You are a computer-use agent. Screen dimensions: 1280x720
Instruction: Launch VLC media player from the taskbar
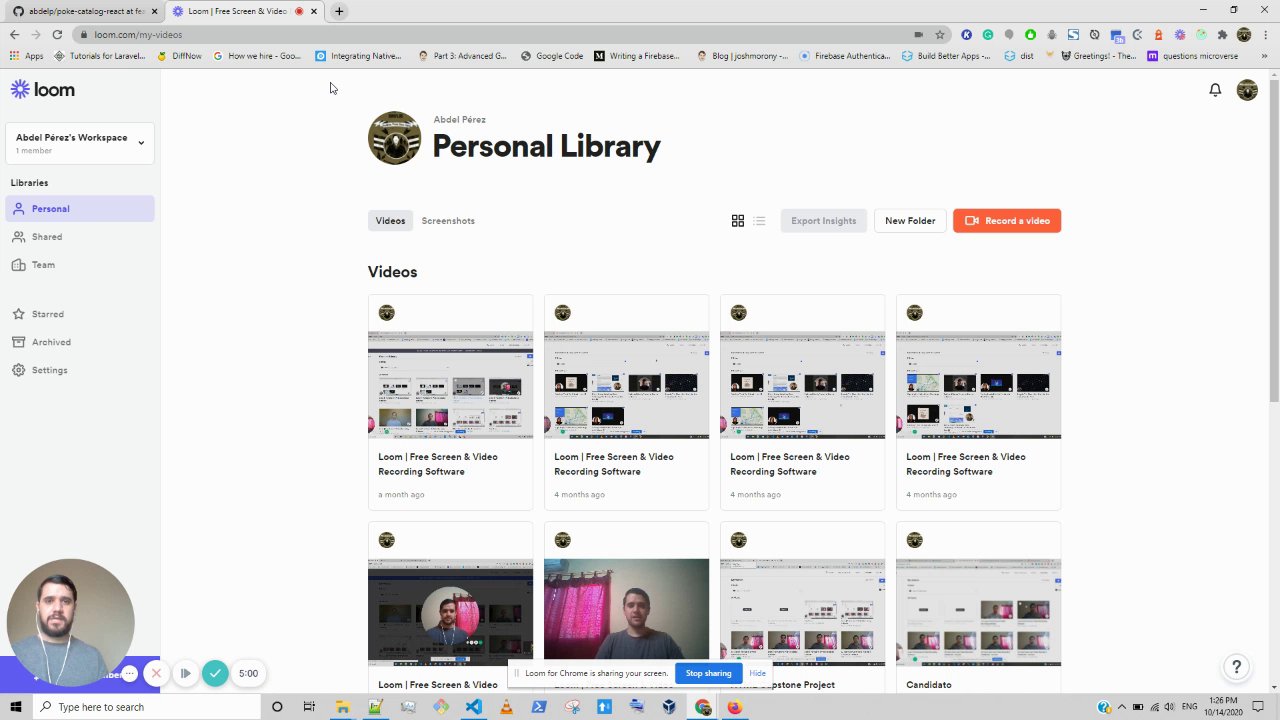click(506, 707)
